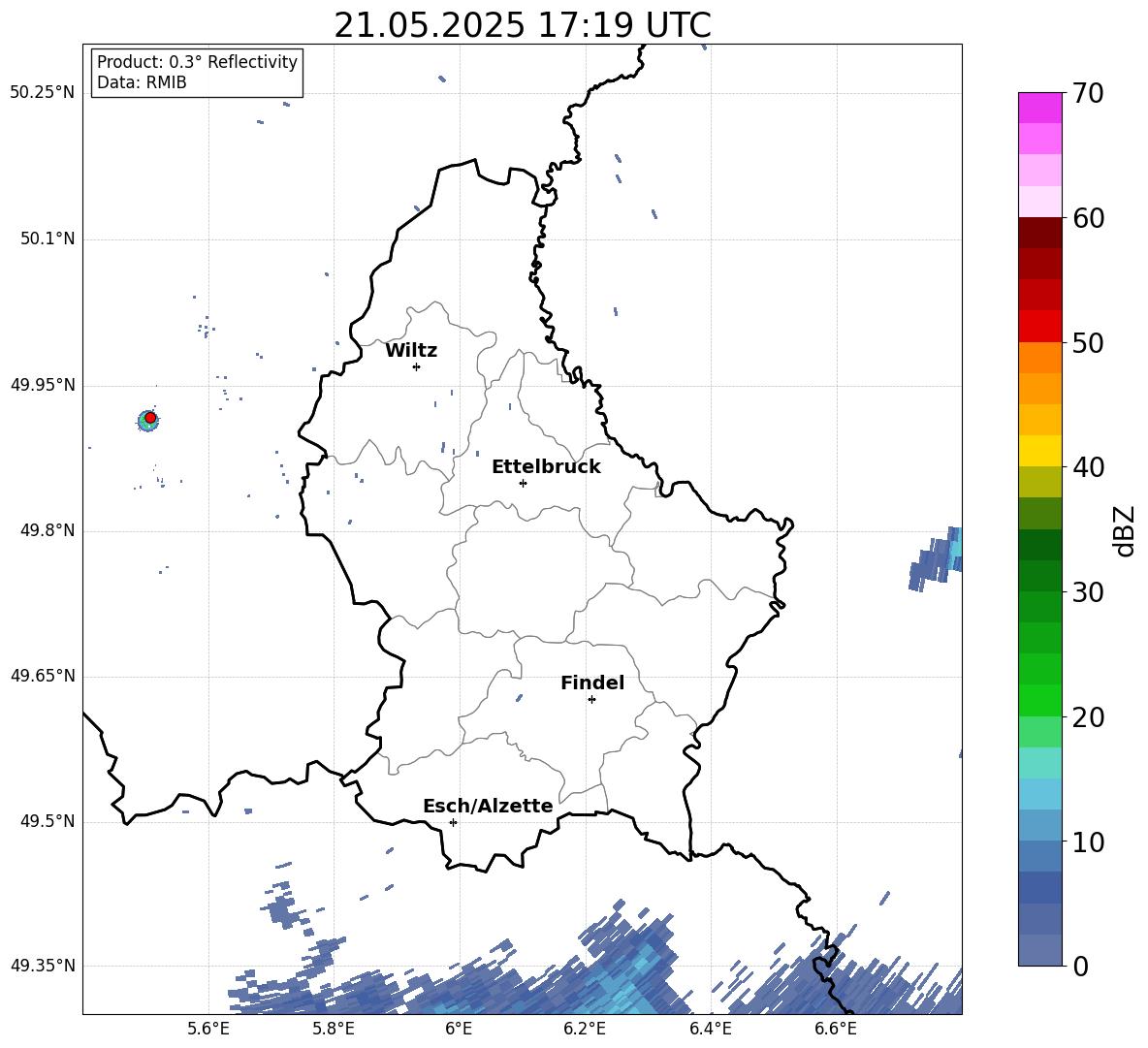The height and width of the screenshot is (1048, 1148).
Task: Click the 40 tick on the colorbar
Action: pyautogui.click(x=1088, y=467)
